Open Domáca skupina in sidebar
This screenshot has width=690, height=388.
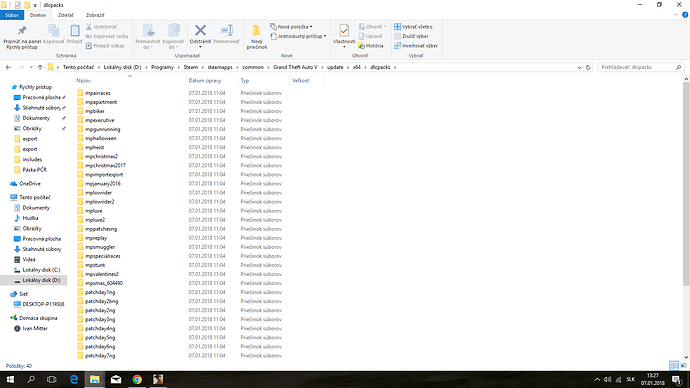[38, 318]
